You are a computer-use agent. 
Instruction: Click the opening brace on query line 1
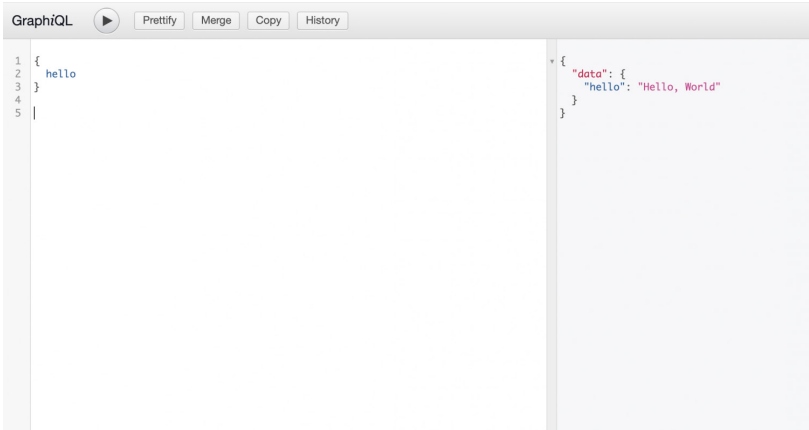37,61
